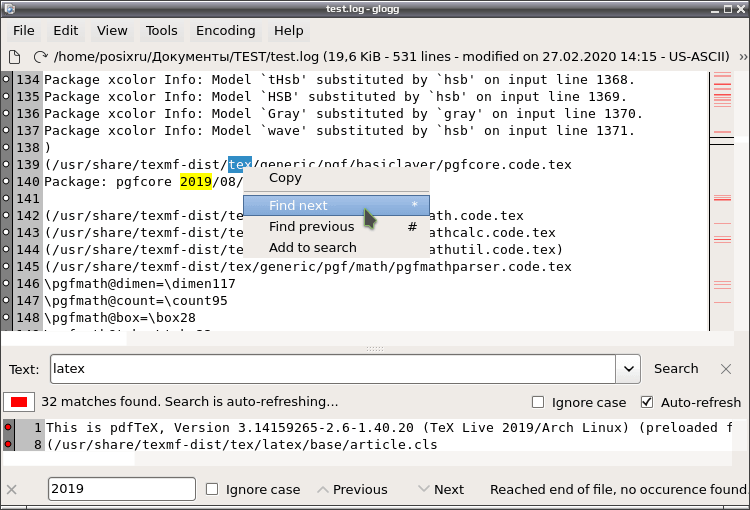The image size is (750, 510).
Task: Click line number 141 in the gutter
Action: 28,199
